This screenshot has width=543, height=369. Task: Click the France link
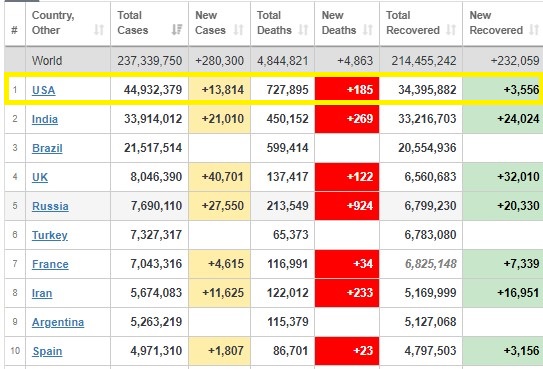pyautogui.click(x=50, y=264)
